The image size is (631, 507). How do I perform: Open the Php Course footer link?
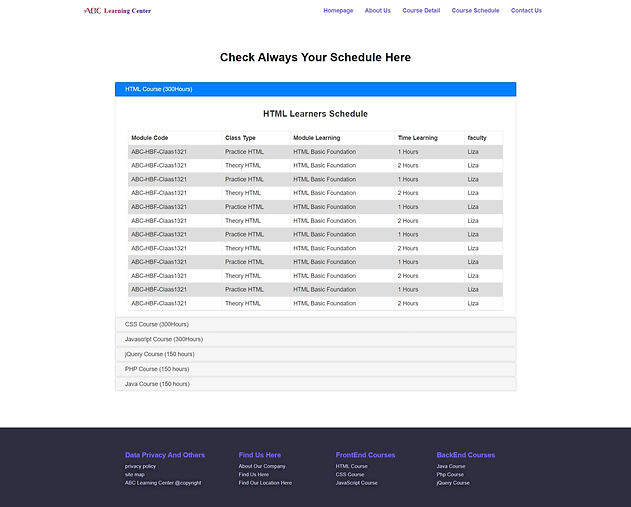pyautogui.click(x=450, y=474)
